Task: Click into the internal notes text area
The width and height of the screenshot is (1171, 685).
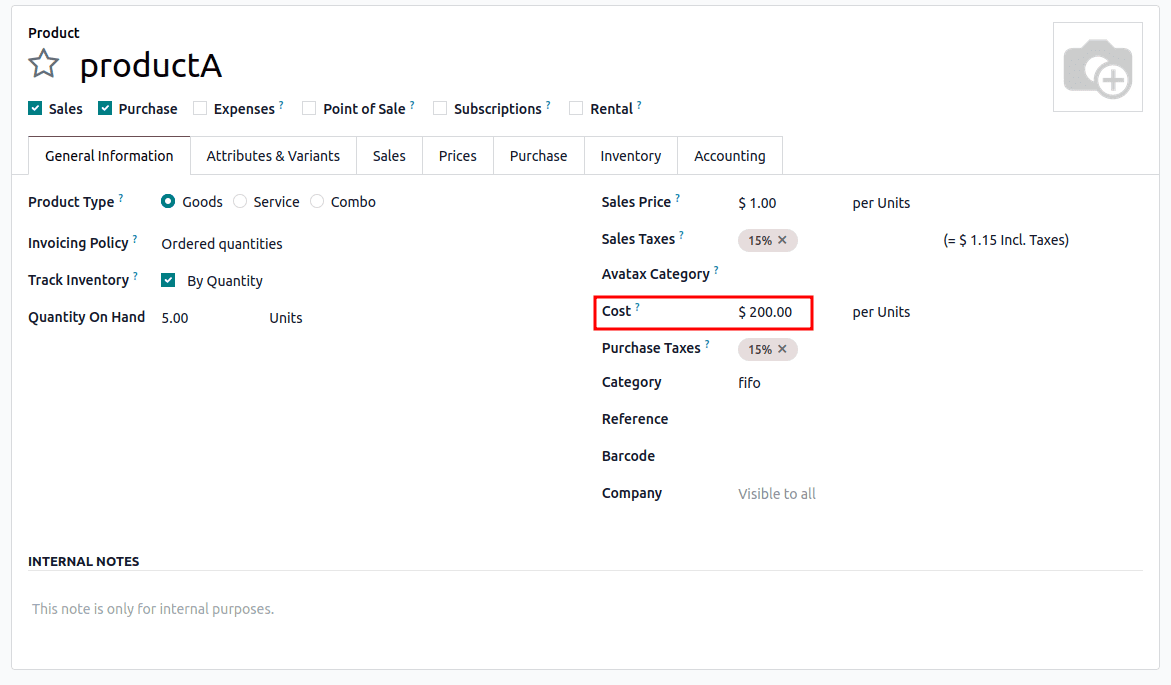Action: click(585, 610)
